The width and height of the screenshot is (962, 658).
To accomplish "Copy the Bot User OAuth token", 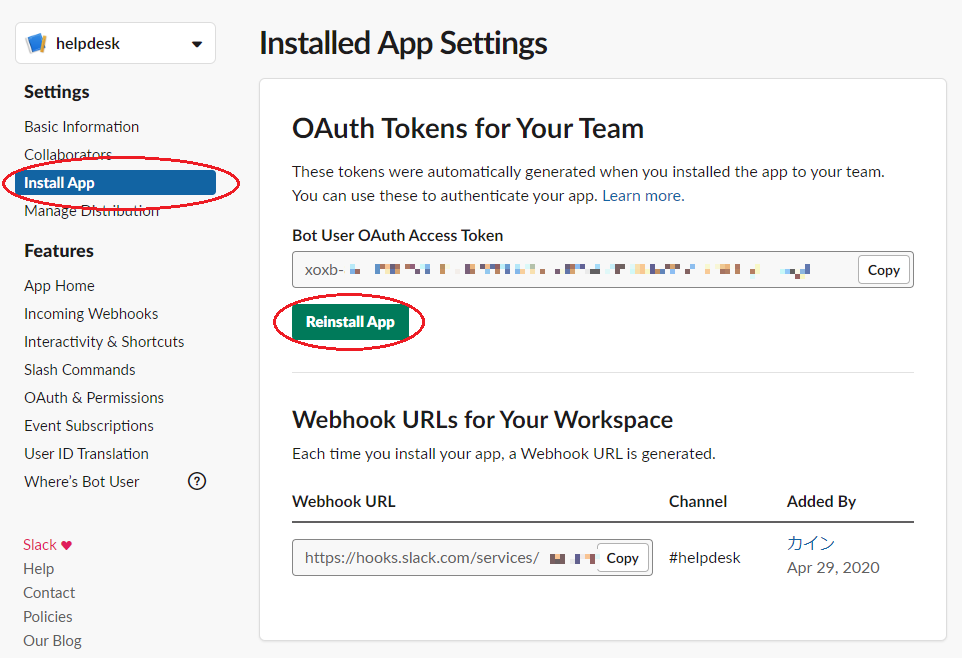I will tap(883, 270).
